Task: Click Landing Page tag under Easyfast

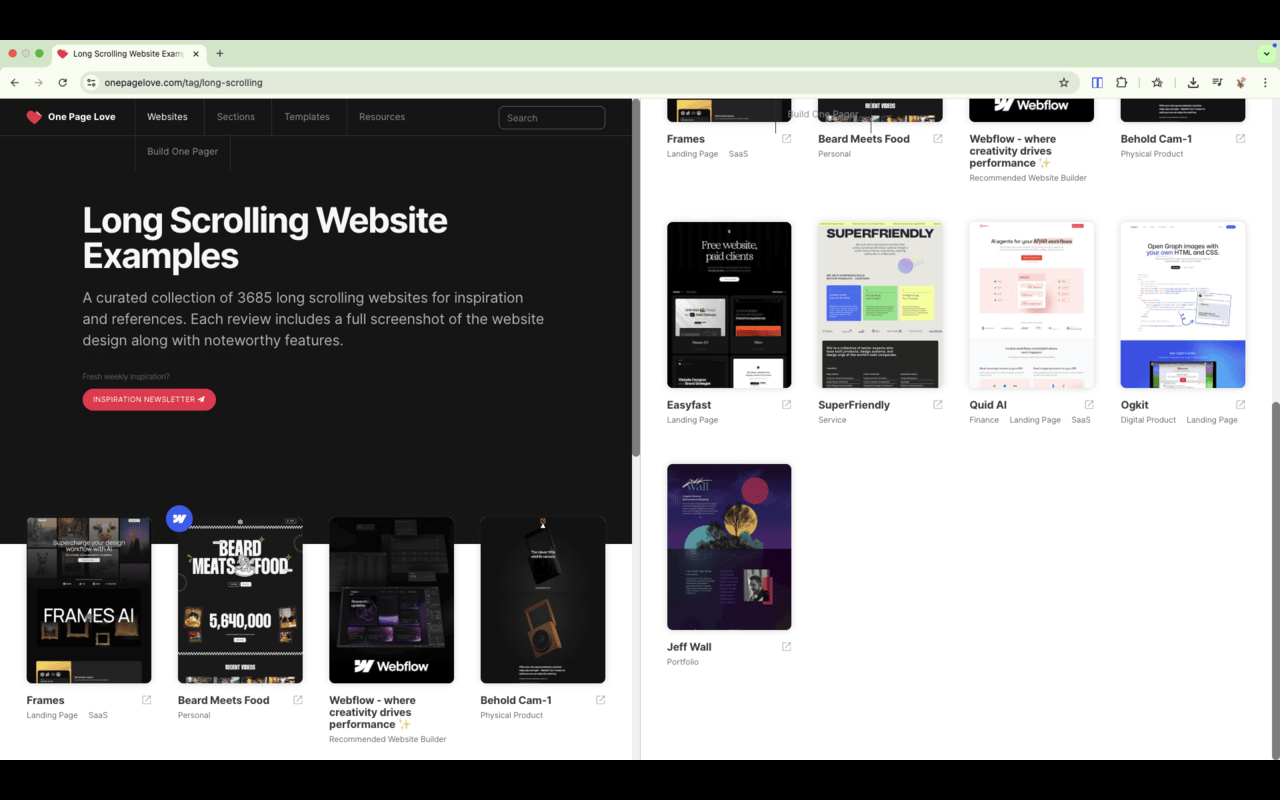Action: point(693,420)
